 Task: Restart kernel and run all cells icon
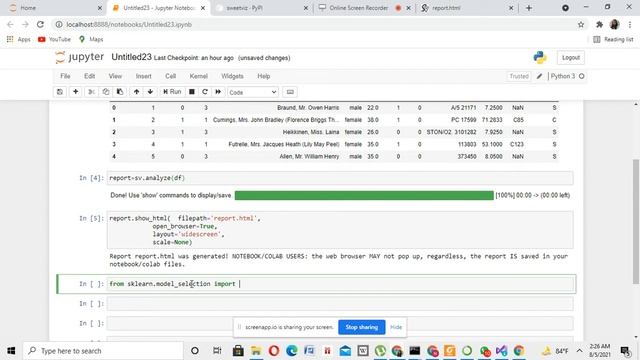218,92
